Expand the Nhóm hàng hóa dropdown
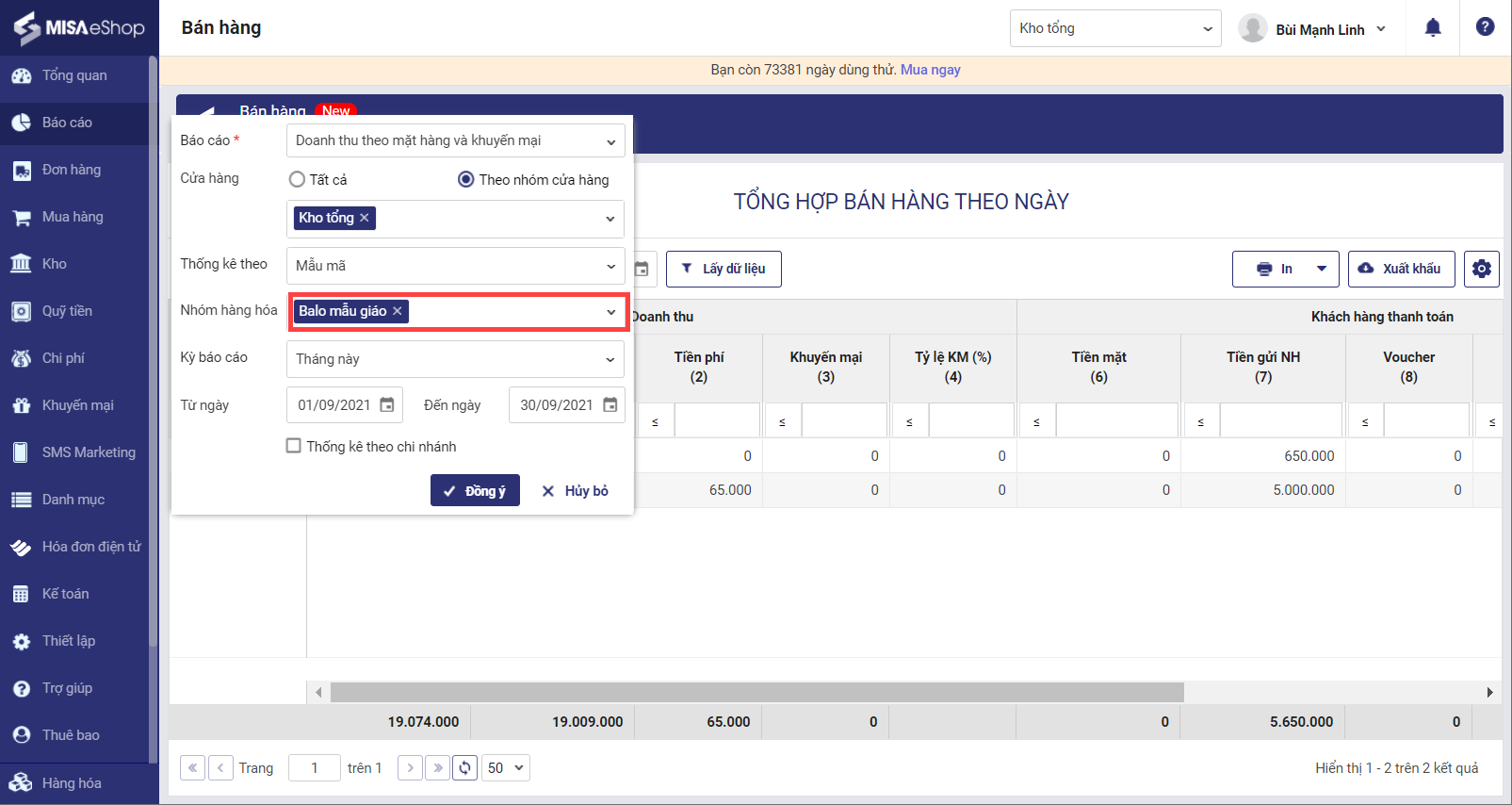Image resolution: width=1512 pixels, height=805 pixels. tap(611, 312)
